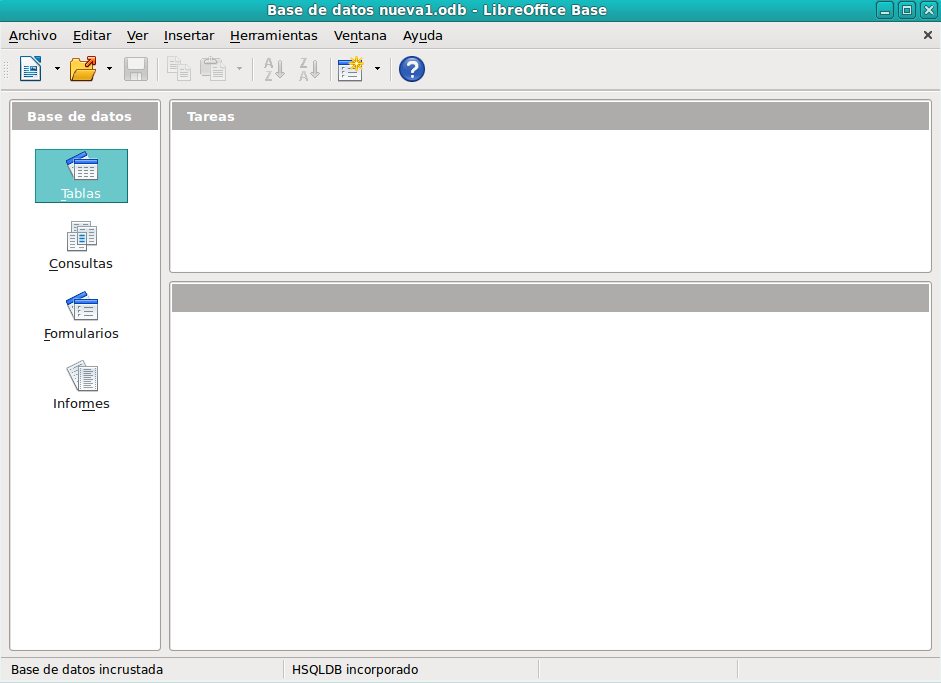This screenshot has height=683, width=941.
Task: Sort ascending with the A-Z icon
Action: [274, 69]
